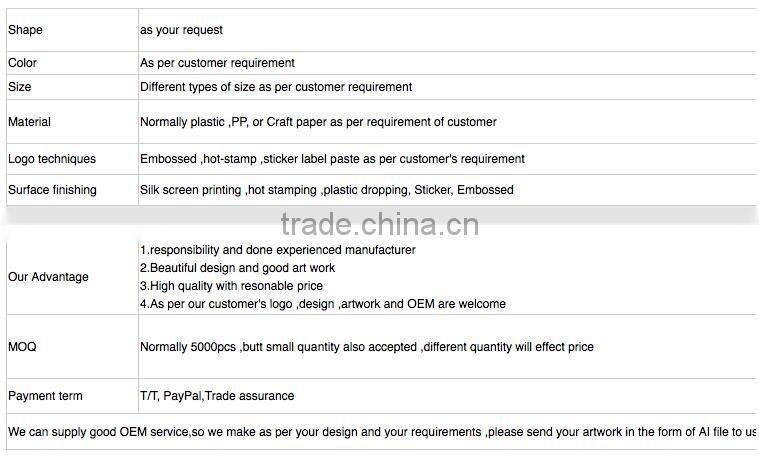The height and width of the screenshot is (469, 759).
Task: Click the "Silk screen printing" description cell
Action: pos(326,190)
